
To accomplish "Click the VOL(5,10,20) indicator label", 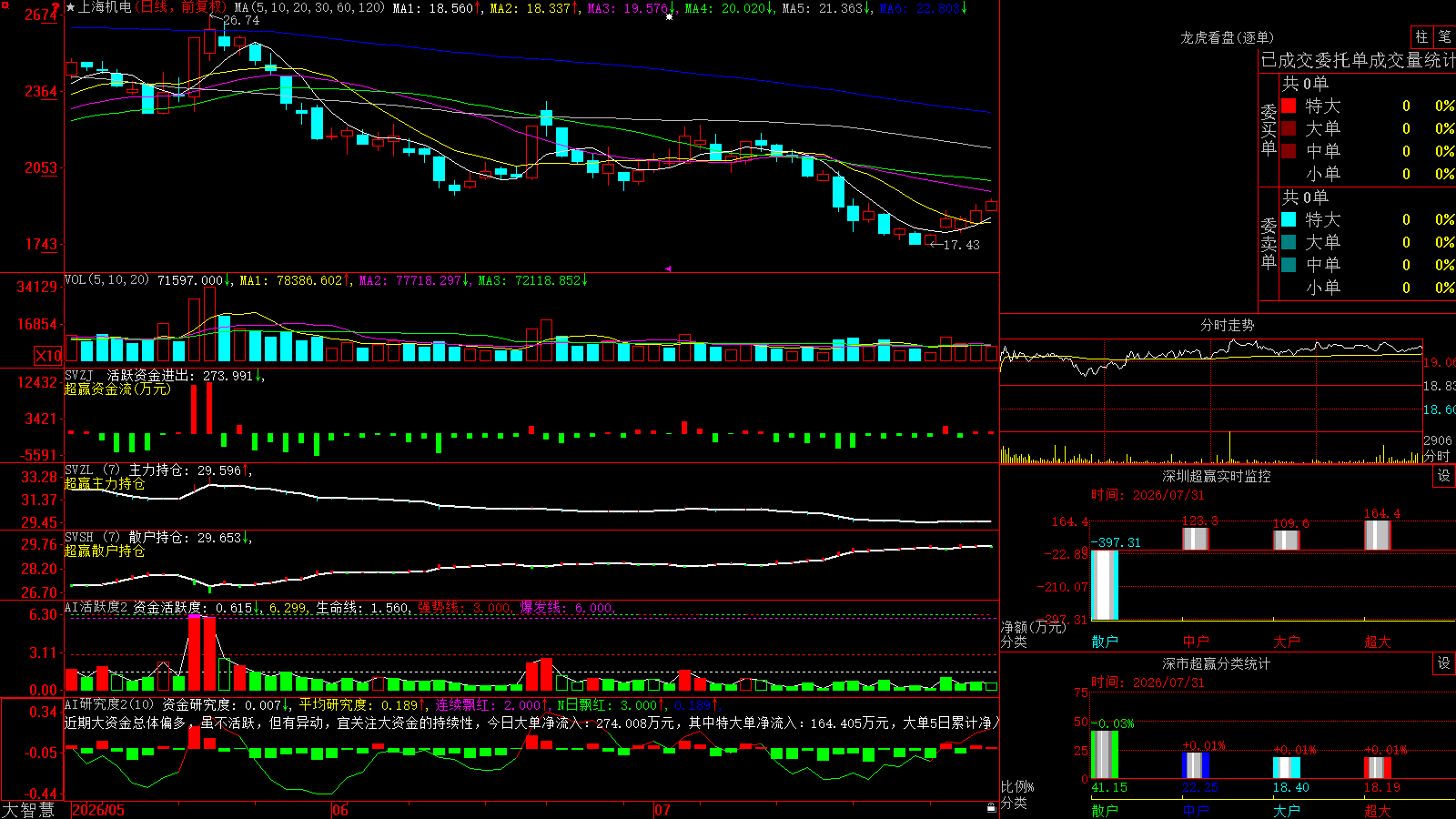I will pos(107,280).
